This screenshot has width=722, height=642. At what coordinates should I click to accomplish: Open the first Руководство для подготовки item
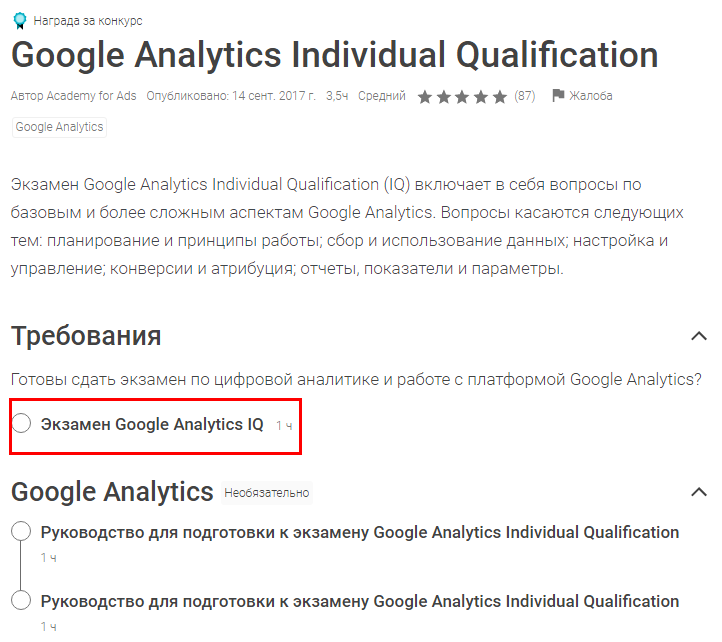tap(360, 532)
